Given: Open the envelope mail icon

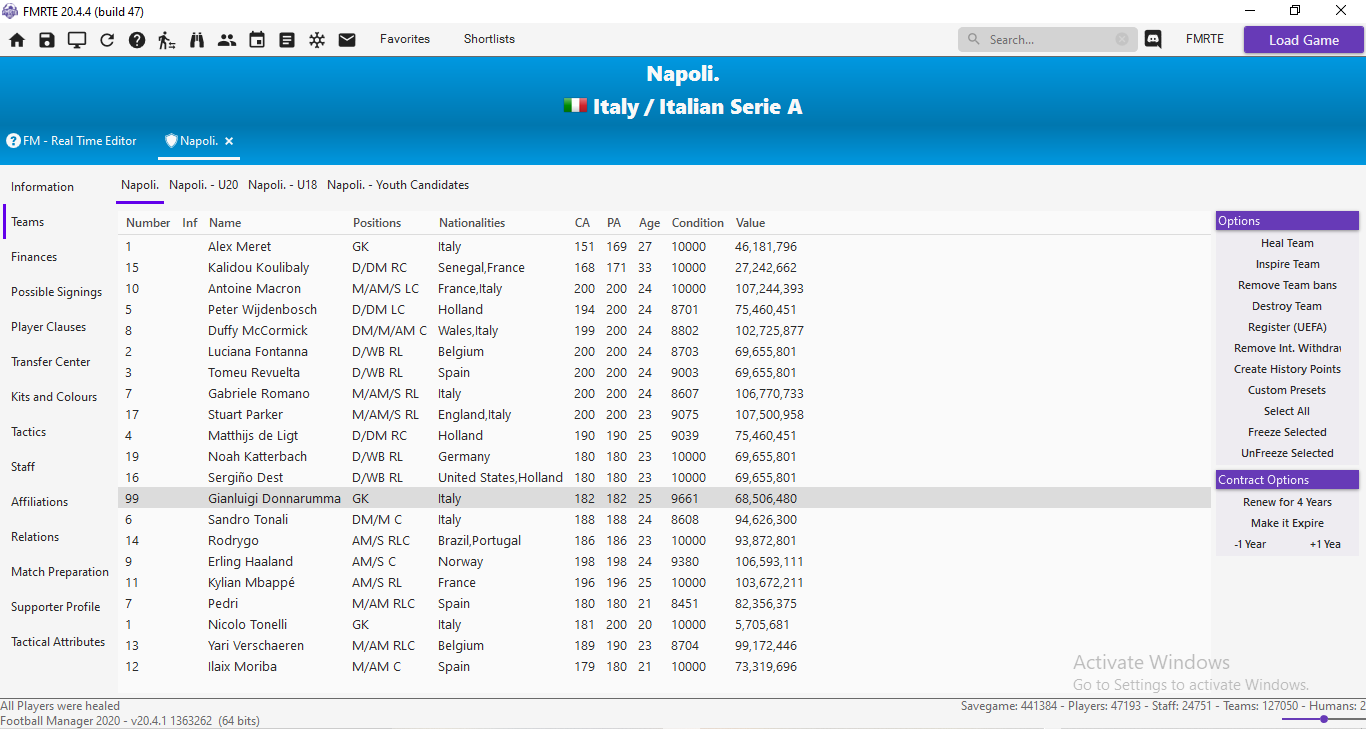Looking at the screenshot, I should (x=347, y=40).
